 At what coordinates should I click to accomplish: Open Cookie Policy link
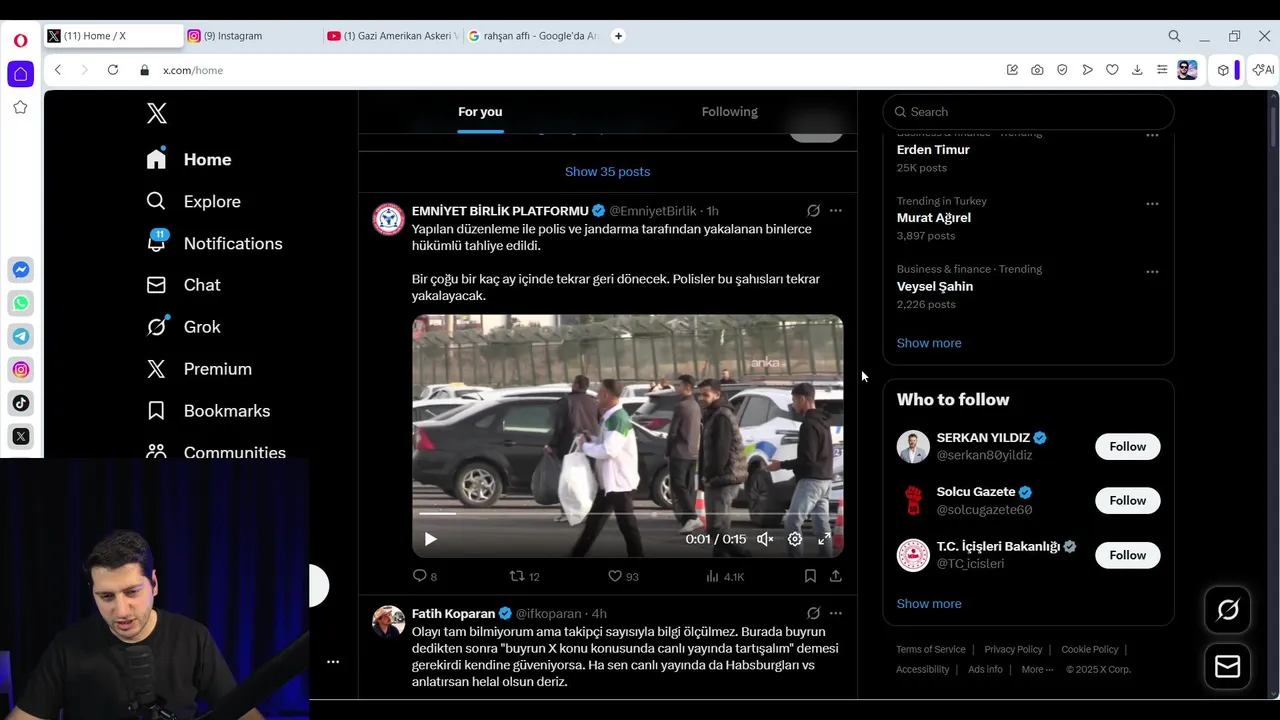pos(1090,649)
